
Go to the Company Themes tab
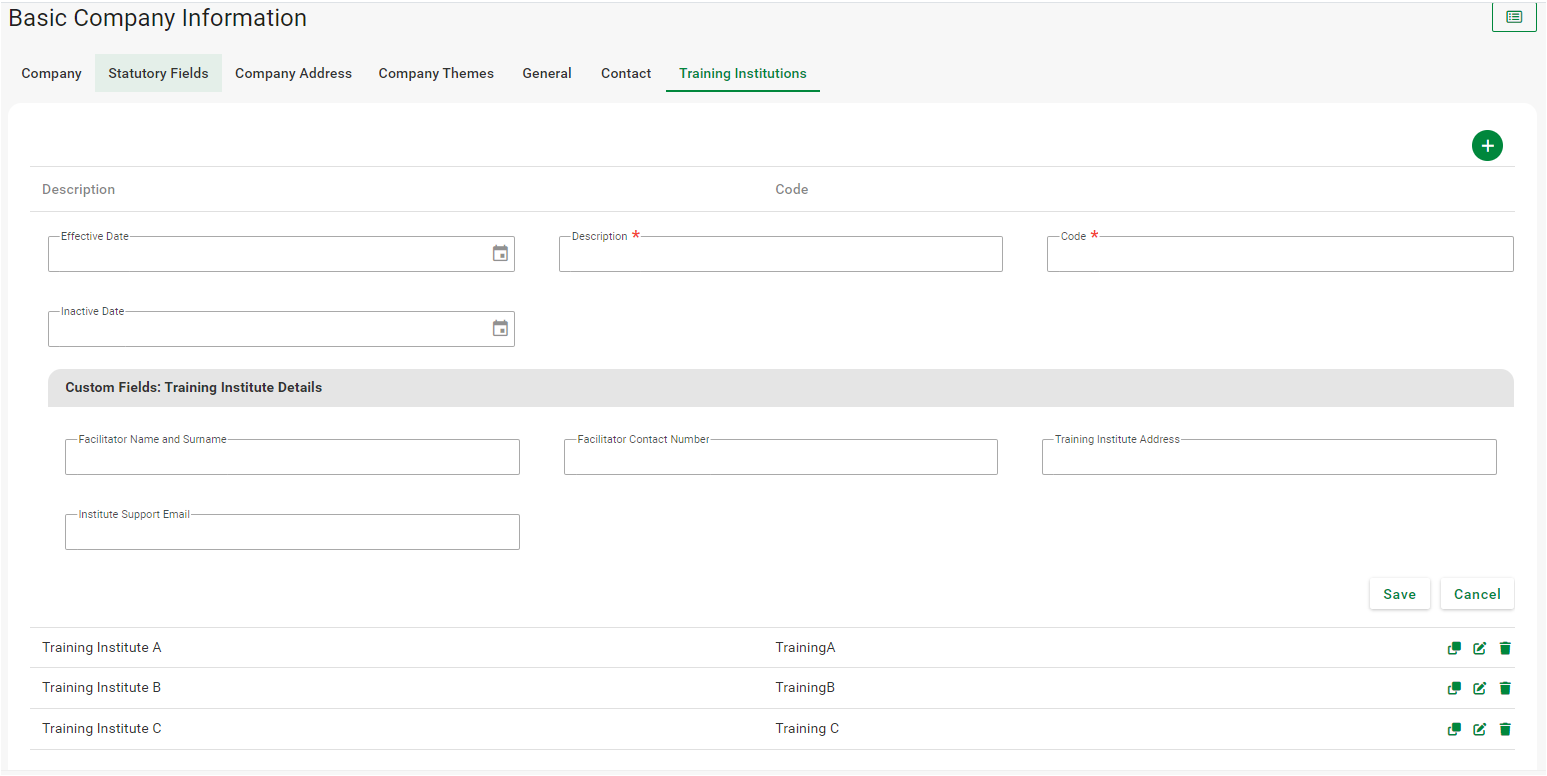(436, 73)
